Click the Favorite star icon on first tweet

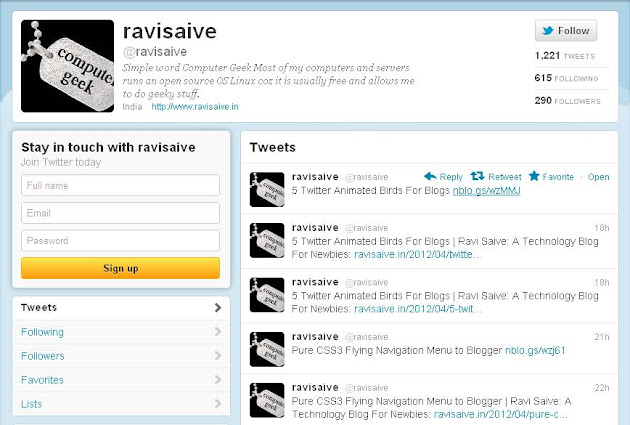pyautogui.click(x=534, y=176)
